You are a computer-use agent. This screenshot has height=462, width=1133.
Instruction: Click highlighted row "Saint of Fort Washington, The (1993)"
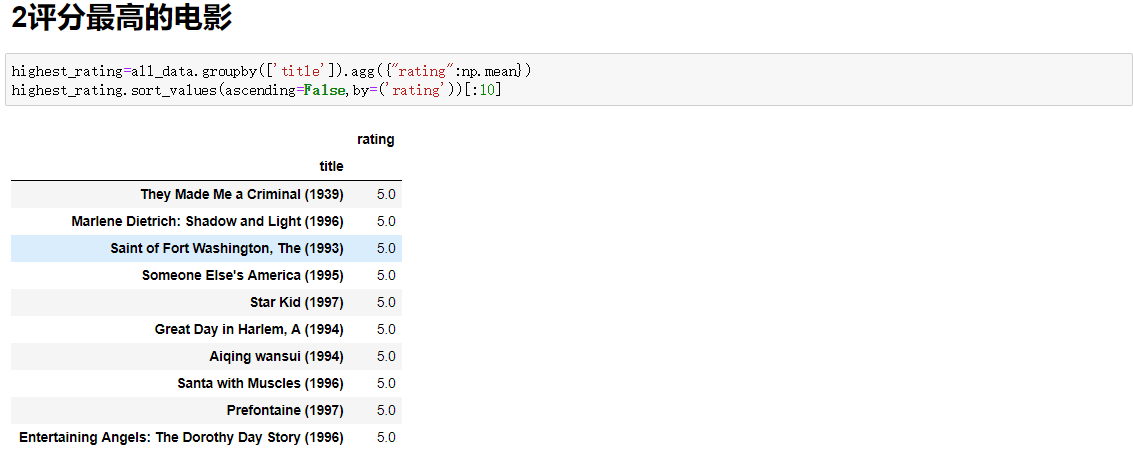coord(227,248)
